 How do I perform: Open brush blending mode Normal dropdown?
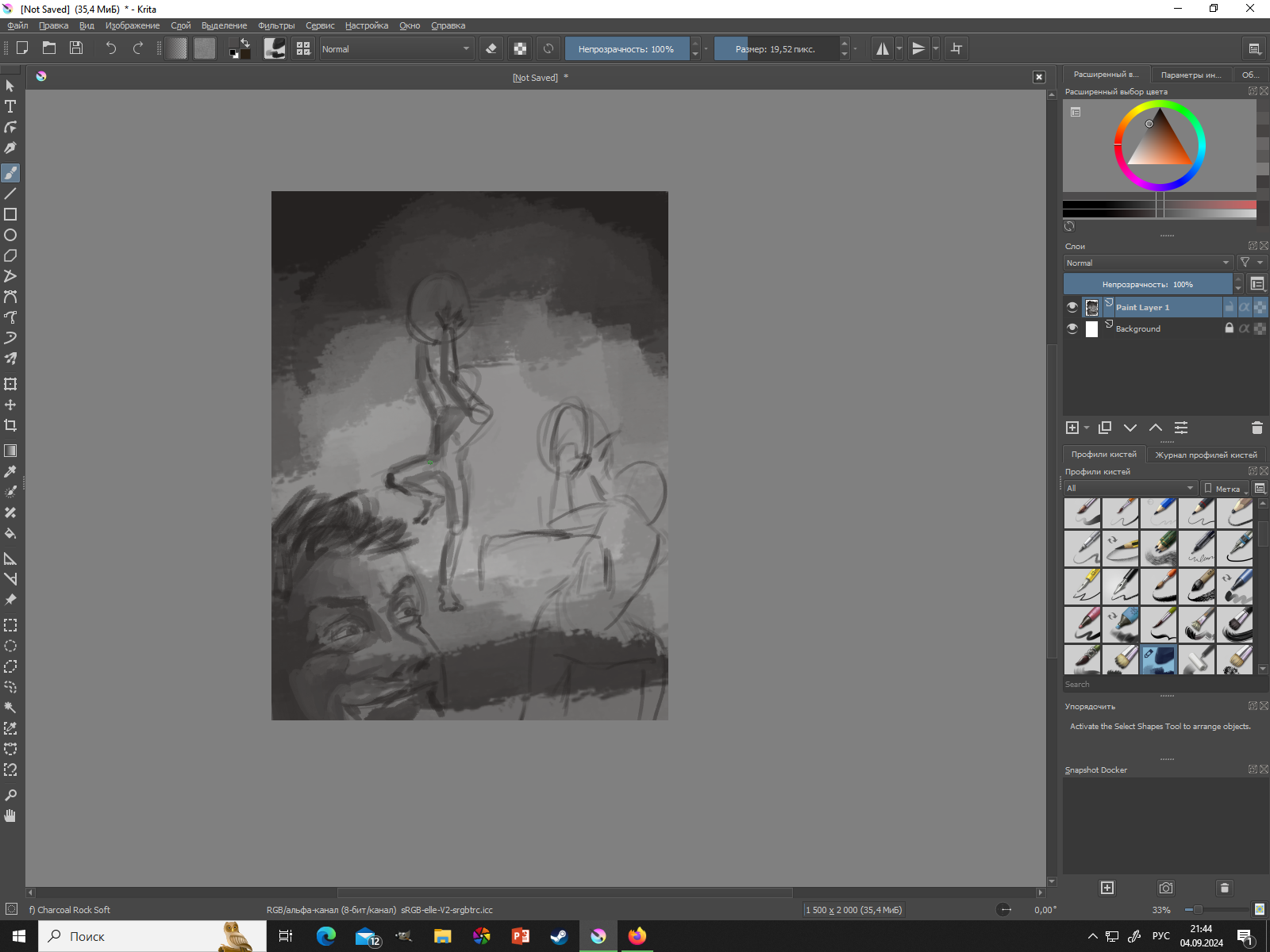pyautogui.click(x=395, y=48)
